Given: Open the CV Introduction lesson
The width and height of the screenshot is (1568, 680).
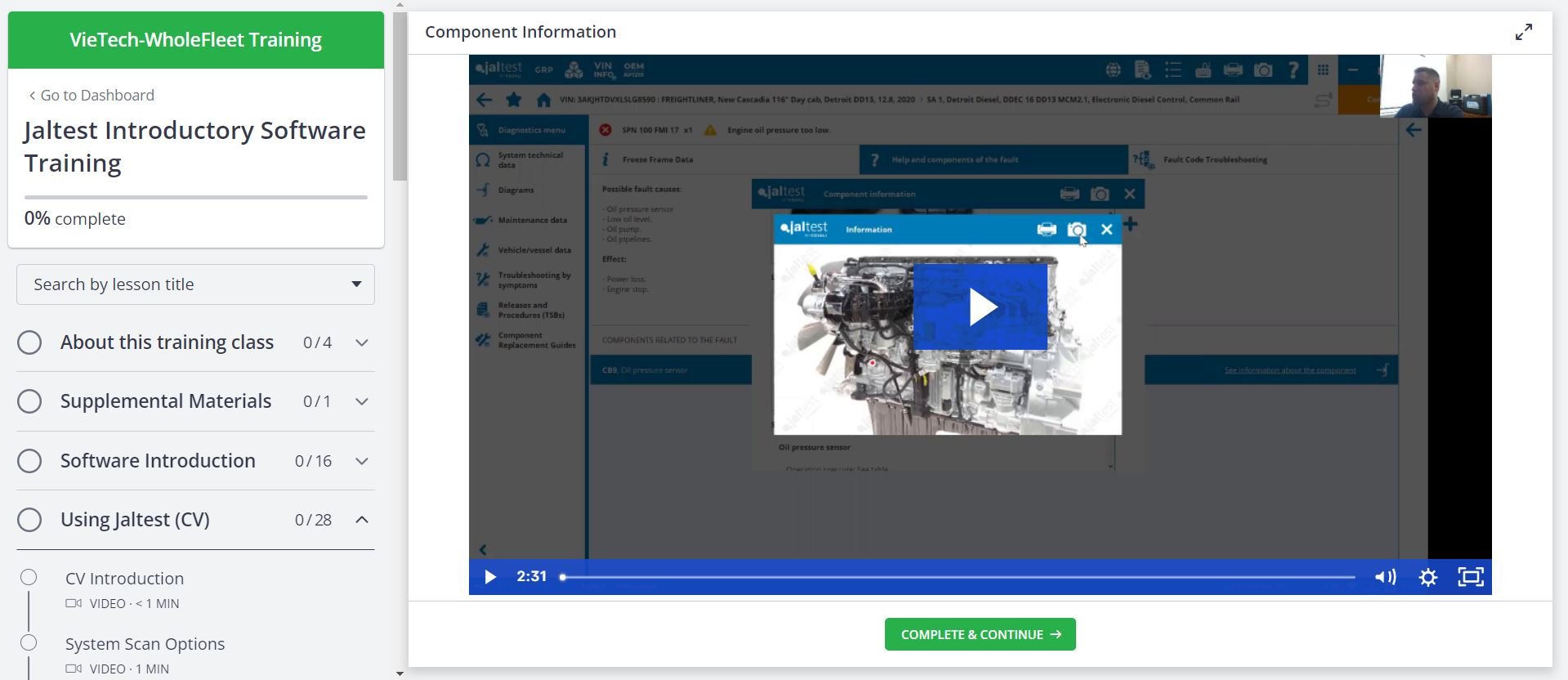Looking at the screenshot, I should coord(124,579).
